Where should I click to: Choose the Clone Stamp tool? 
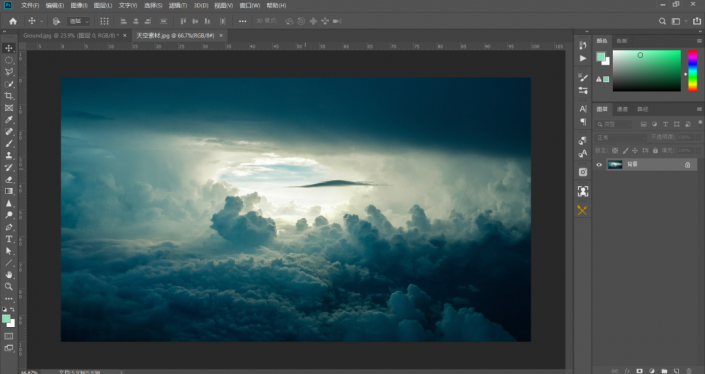tap(9, 156)
